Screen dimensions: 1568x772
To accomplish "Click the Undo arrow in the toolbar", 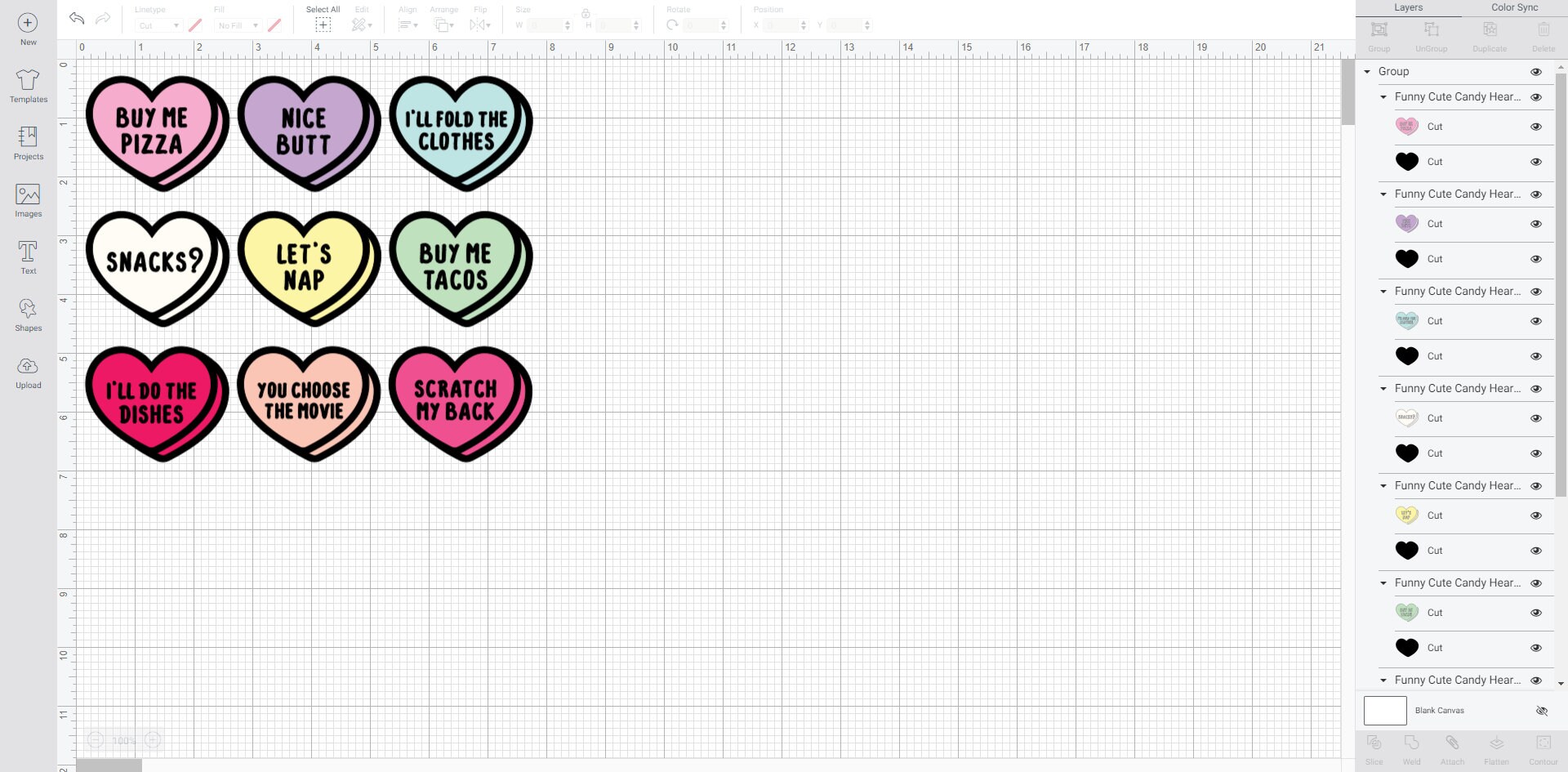I will pyautogui.click(x=76, y=18).
